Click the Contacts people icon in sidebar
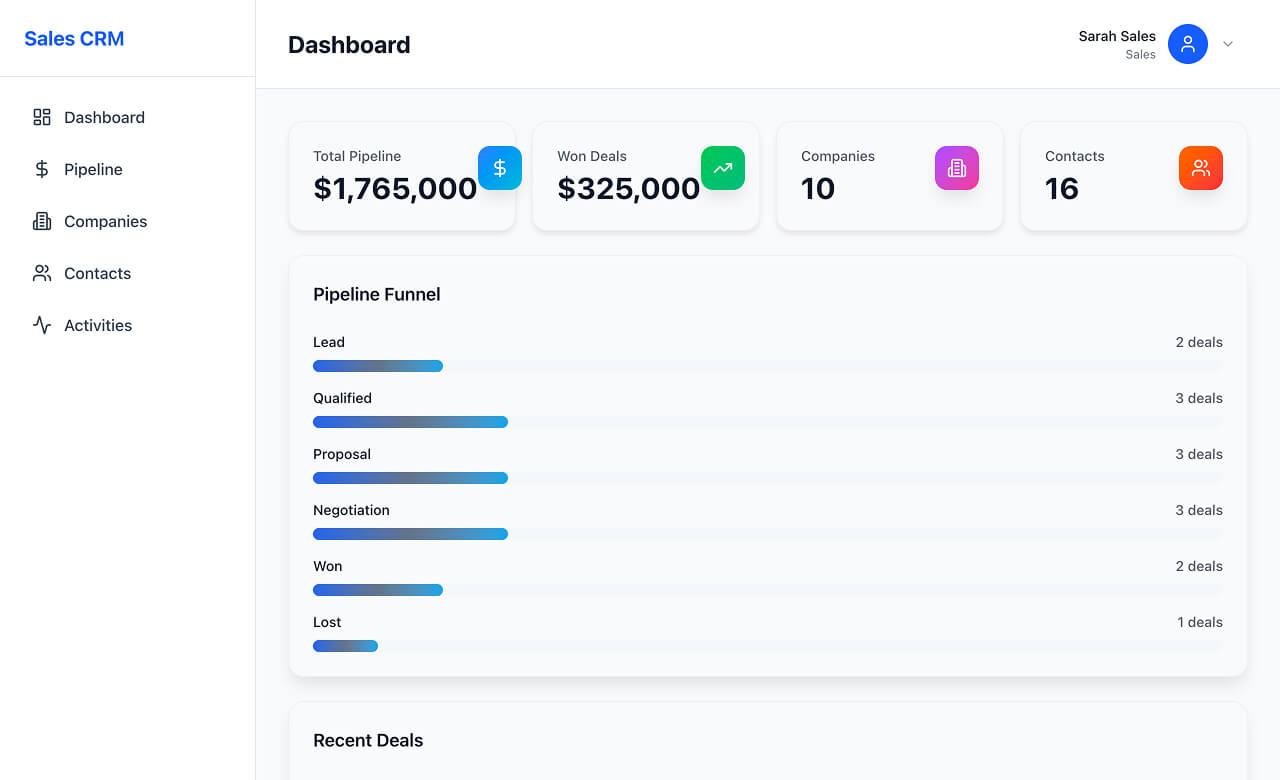1280x780 pixels. [x=41, y=273]
